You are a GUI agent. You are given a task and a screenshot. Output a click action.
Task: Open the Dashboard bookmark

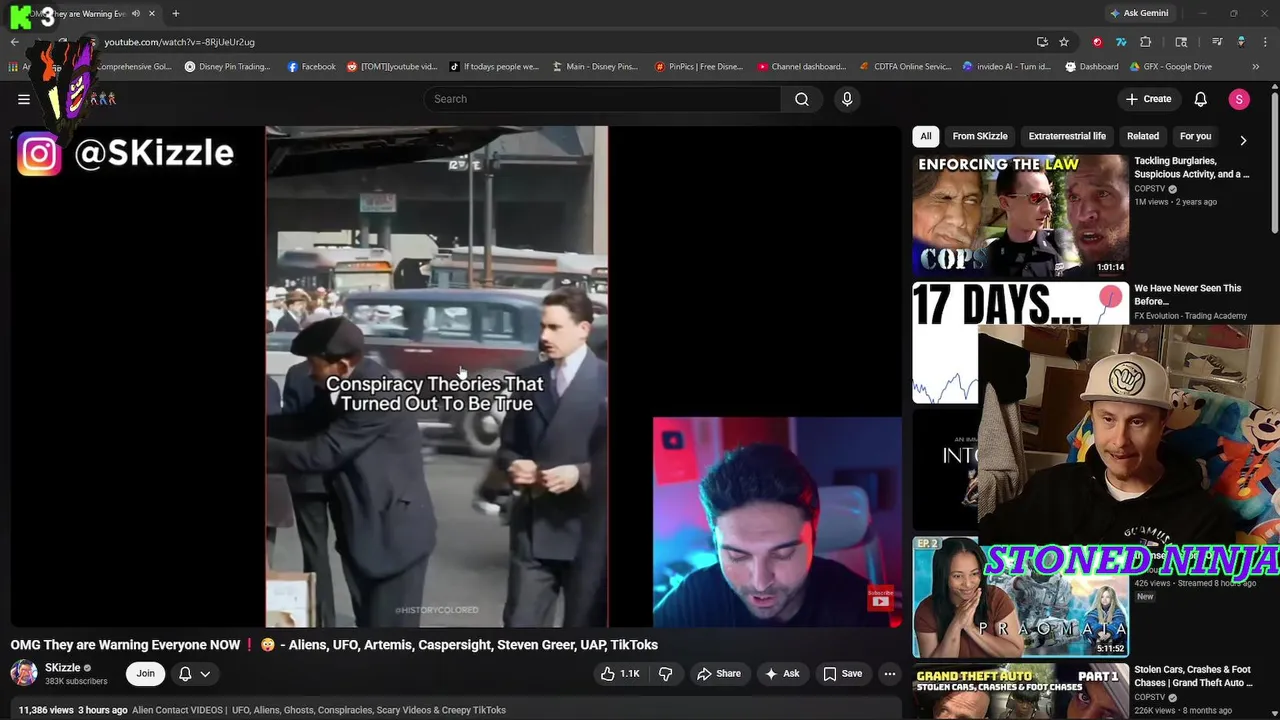tap(1091, 67)
